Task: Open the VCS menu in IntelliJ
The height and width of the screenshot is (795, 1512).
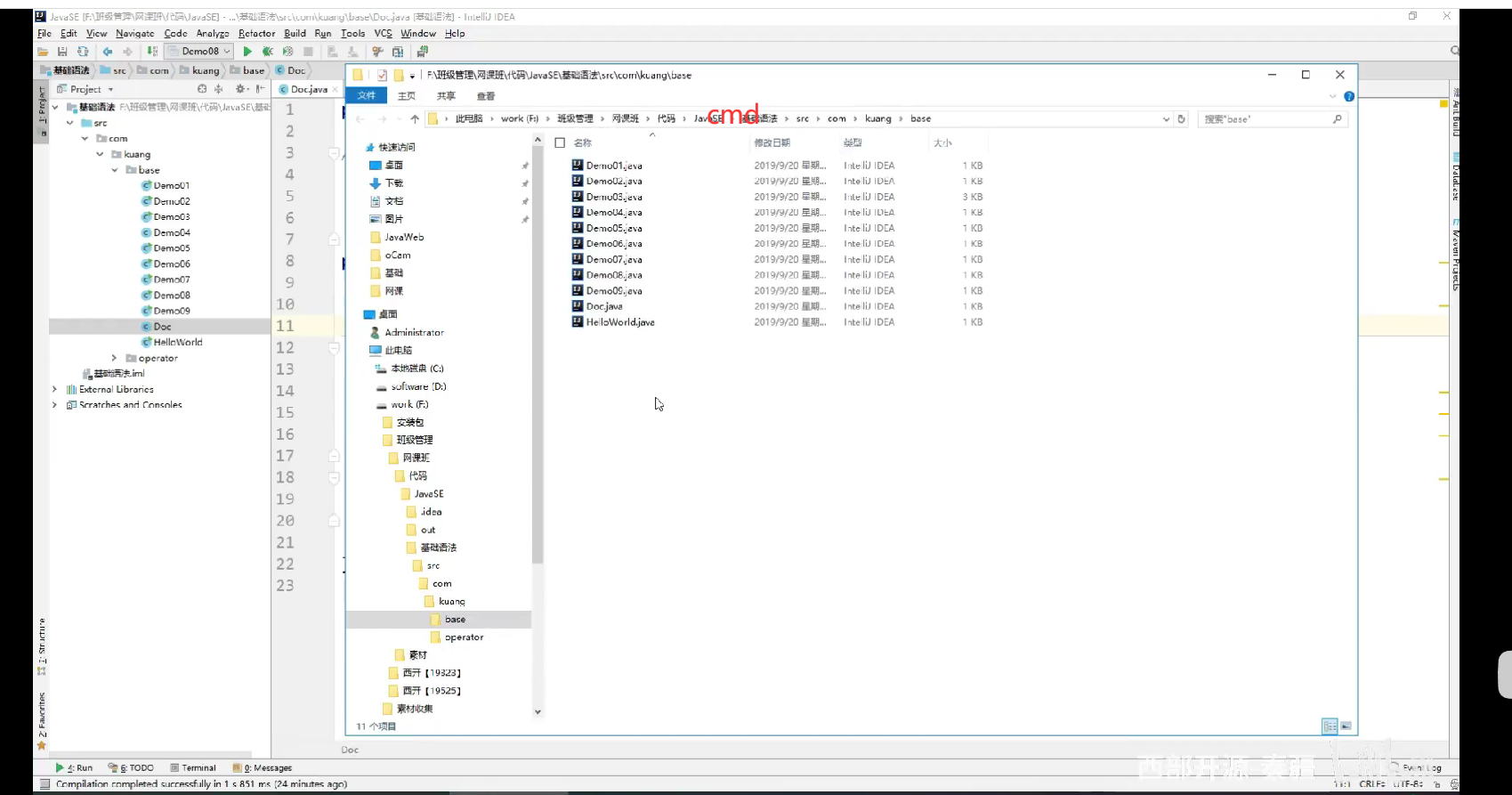Action: tap(384, 33)
